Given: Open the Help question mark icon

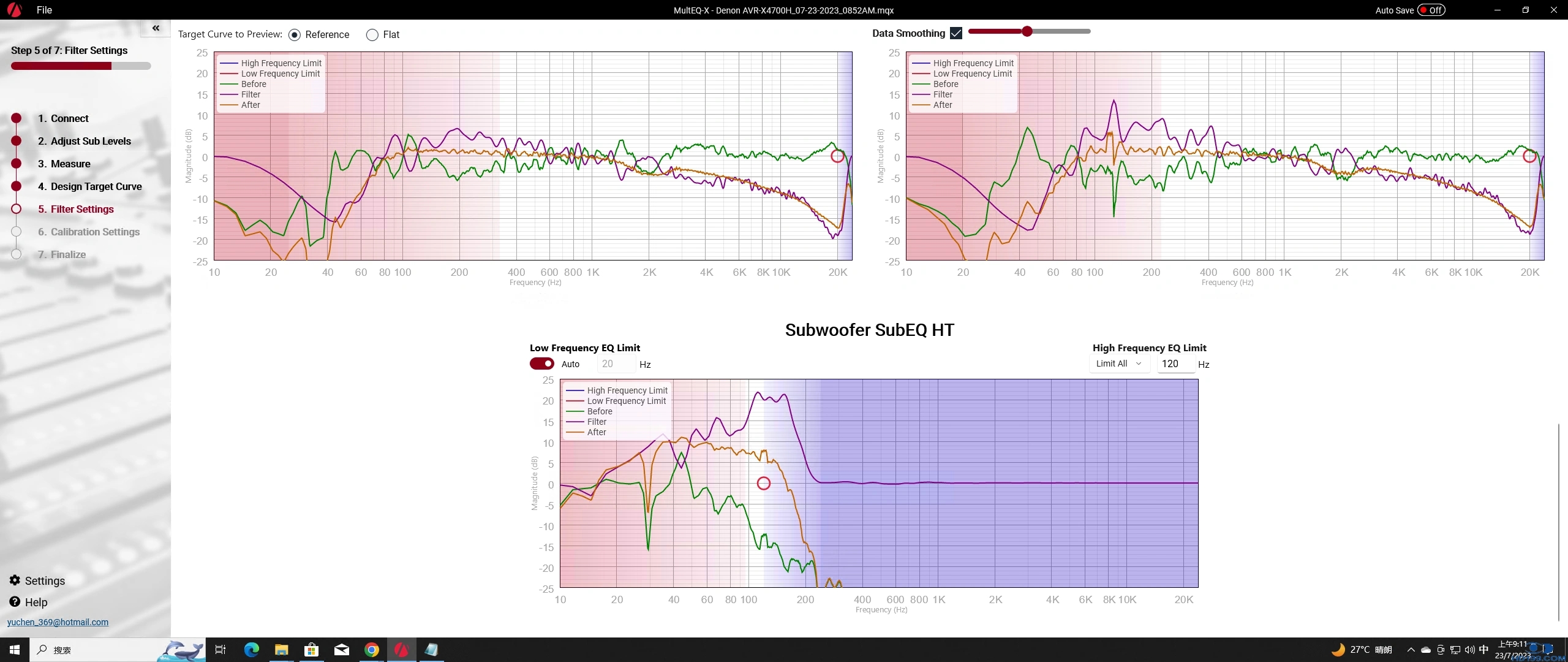Looking at the screenshot, I should click(x=15, y=602).
